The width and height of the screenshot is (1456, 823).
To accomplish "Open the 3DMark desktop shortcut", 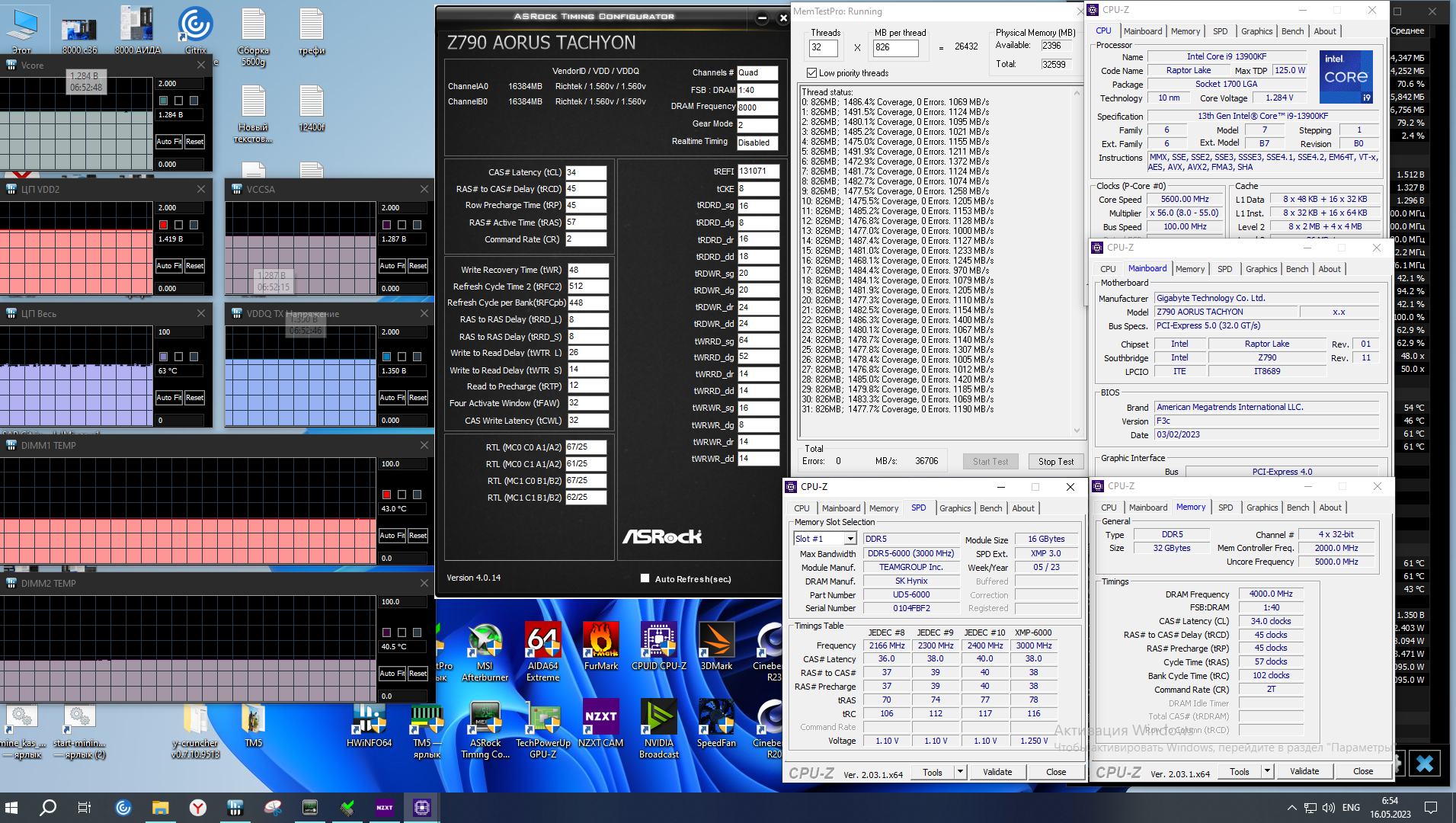I will point(716,646).
